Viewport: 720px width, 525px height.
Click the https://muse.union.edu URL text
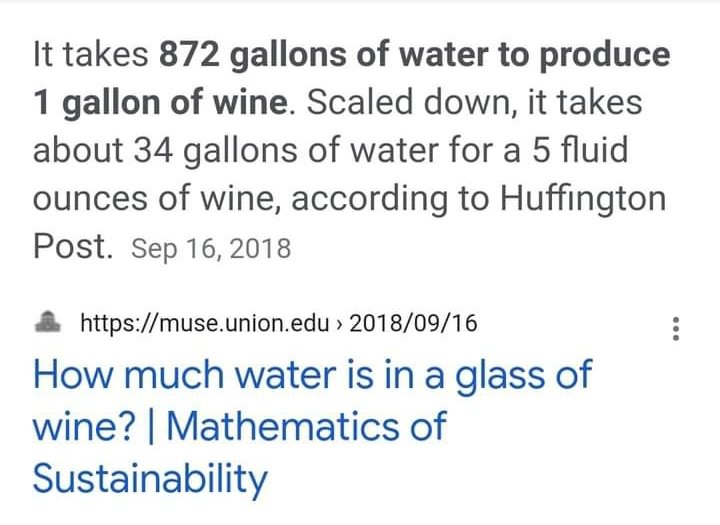point(207,323)
